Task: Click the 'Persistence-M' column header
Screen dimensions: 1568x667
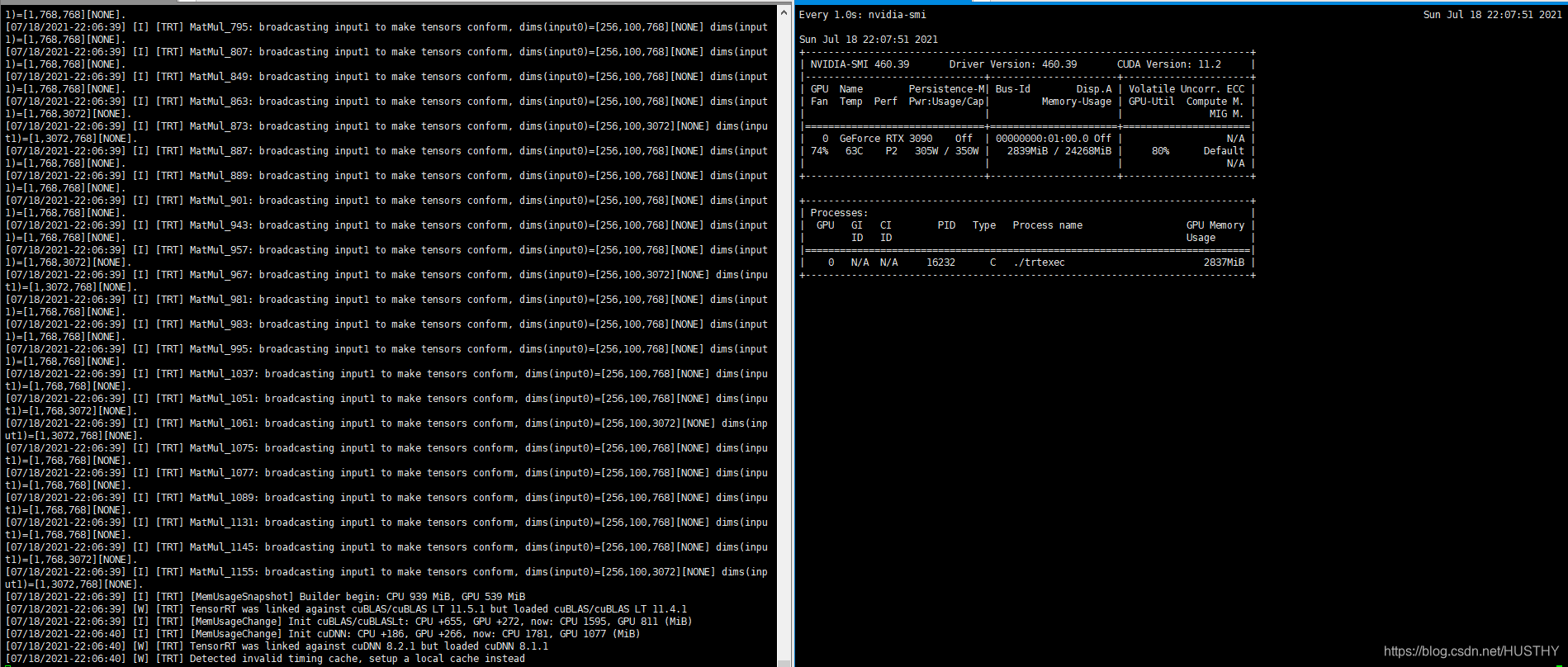Action: click(x=946, y=89)
